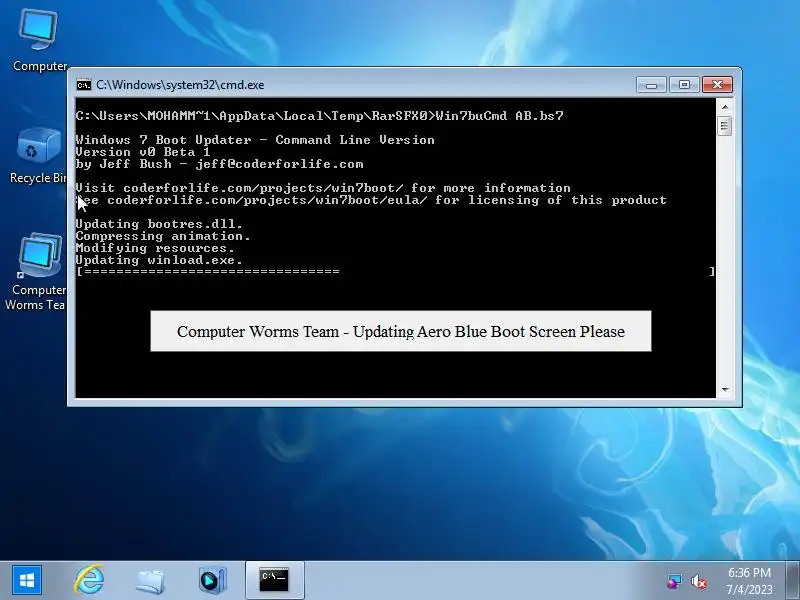Open the Computer Worms Team shortcut icon
Screen dimensions: 800x600
(38, 271)
